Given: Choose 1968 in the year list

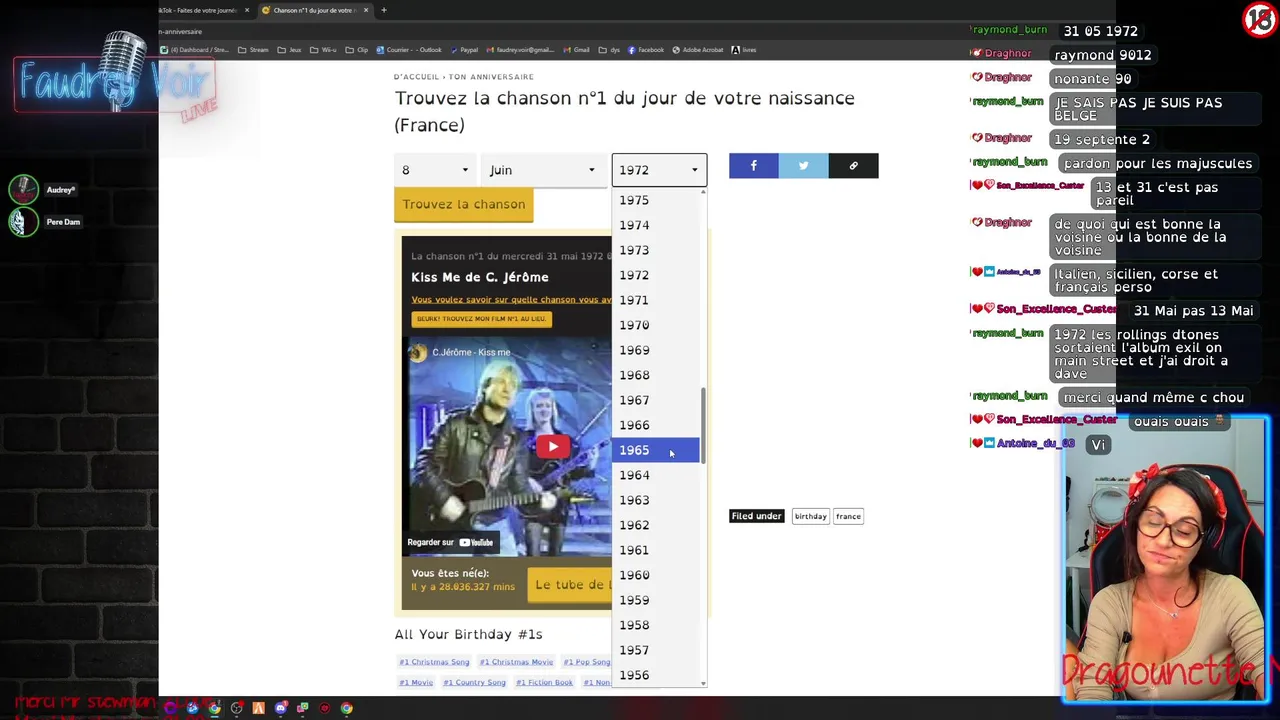Looking at the screenshot, I should pos(656,375).
